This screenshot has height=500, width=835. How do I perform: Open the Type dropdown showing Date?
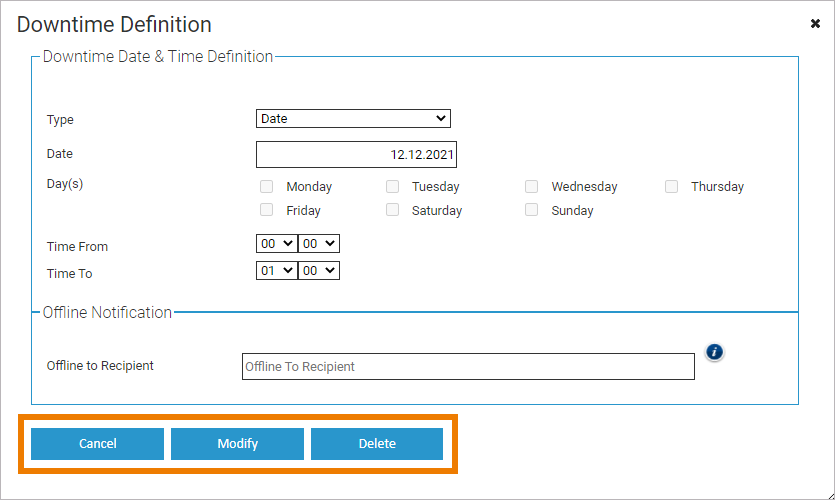(x=353, y=119)
